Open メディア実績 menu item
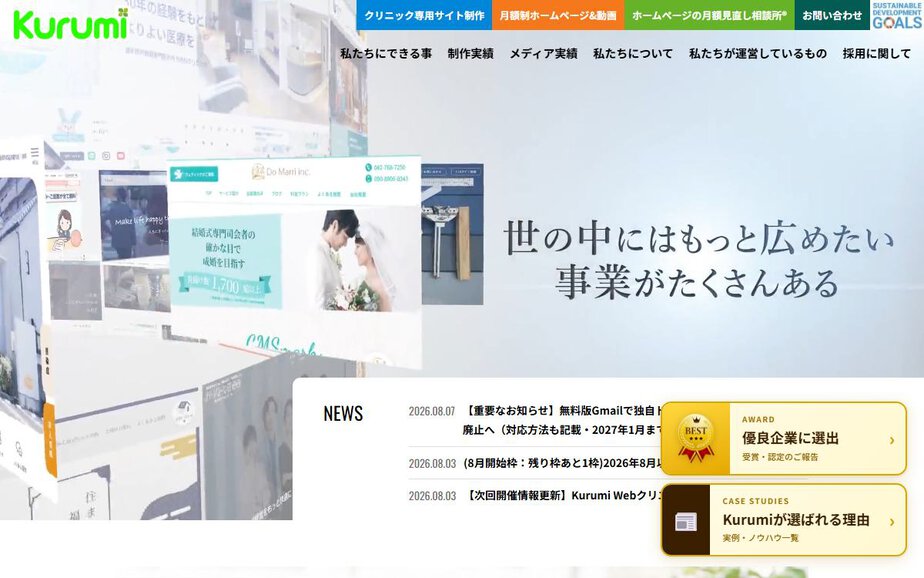924x578 pixels. pos(543,54)
